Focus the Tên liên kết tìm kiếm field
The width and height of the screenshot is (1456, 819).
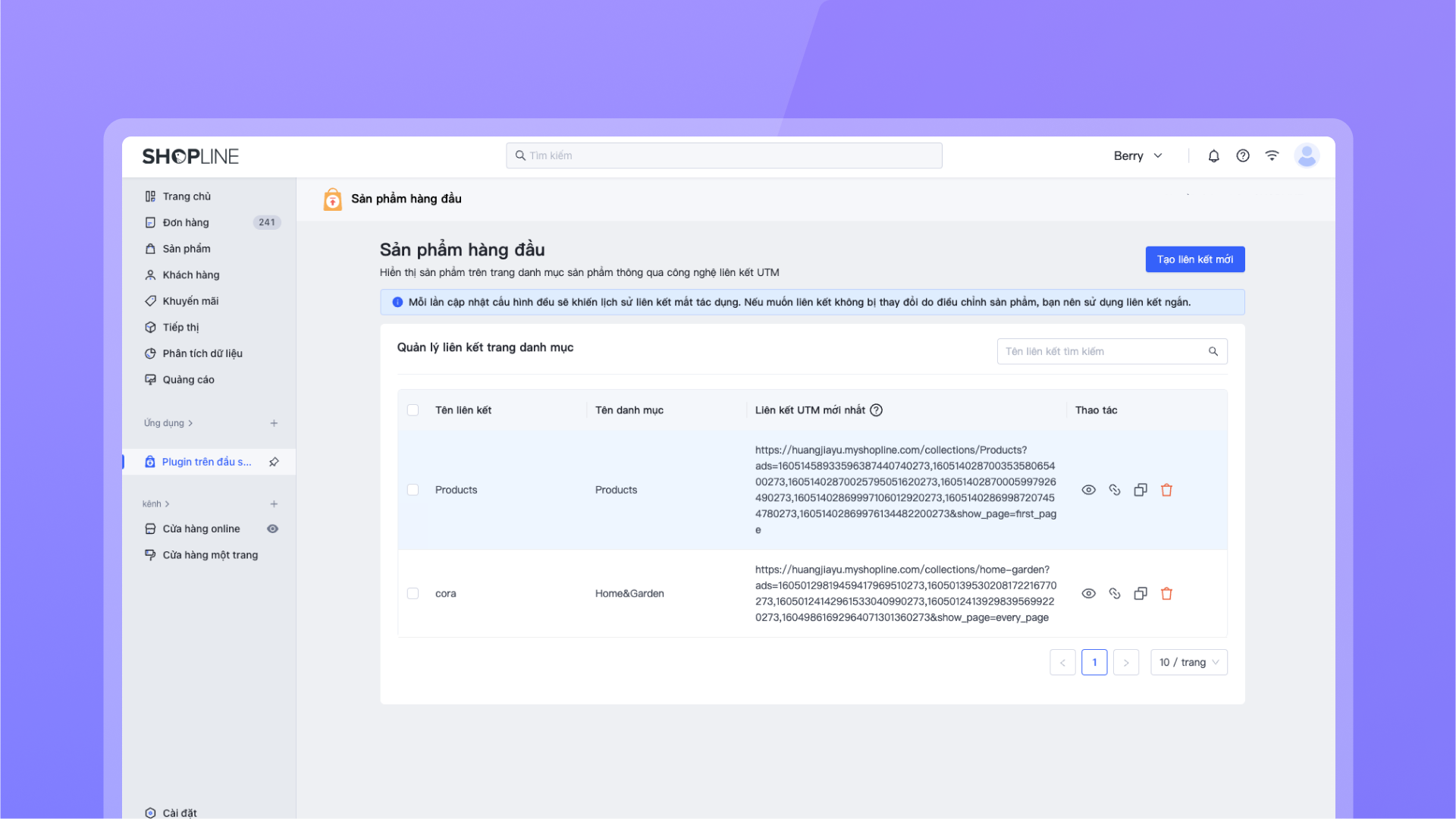coord(1103,352)
